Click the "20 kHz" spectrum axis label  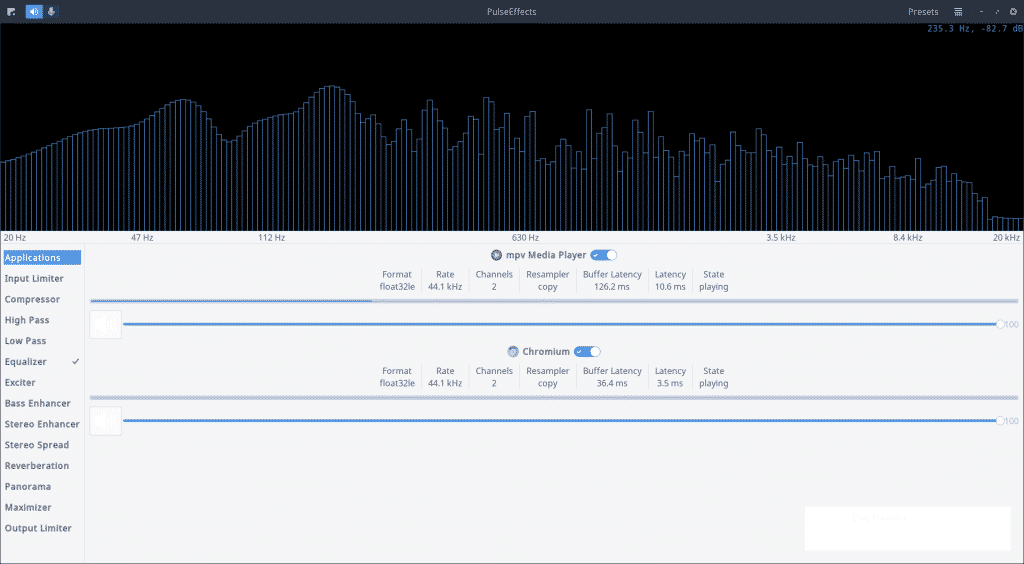tap(1006, 238)
